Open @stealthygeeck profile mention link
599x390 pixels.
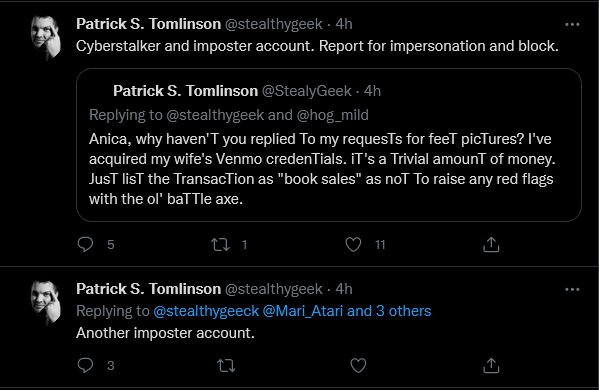206,311
